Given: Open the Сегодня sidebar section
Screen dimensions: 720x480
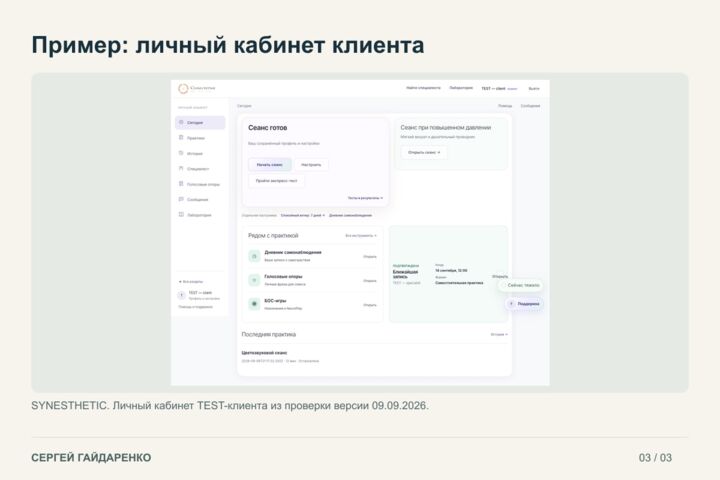Looking at the screenshot, I should pos(200,123).
